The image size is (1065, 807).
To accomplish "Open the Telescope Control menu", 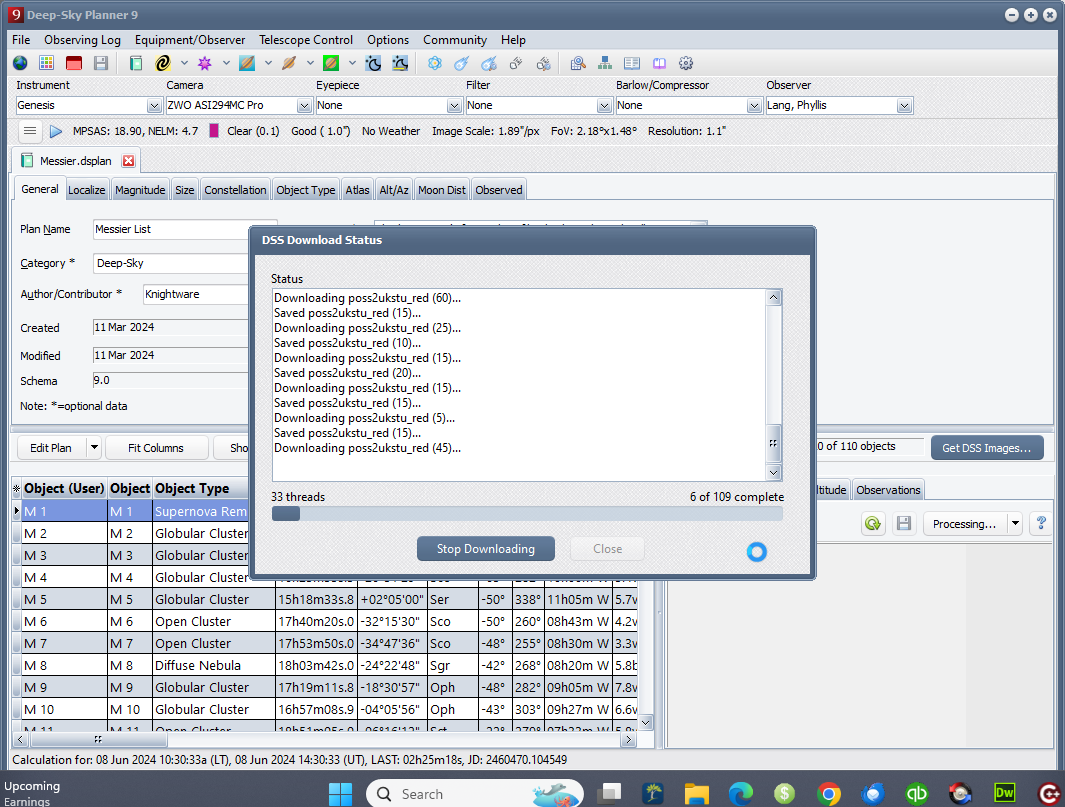I will click(x=306, y=40).
